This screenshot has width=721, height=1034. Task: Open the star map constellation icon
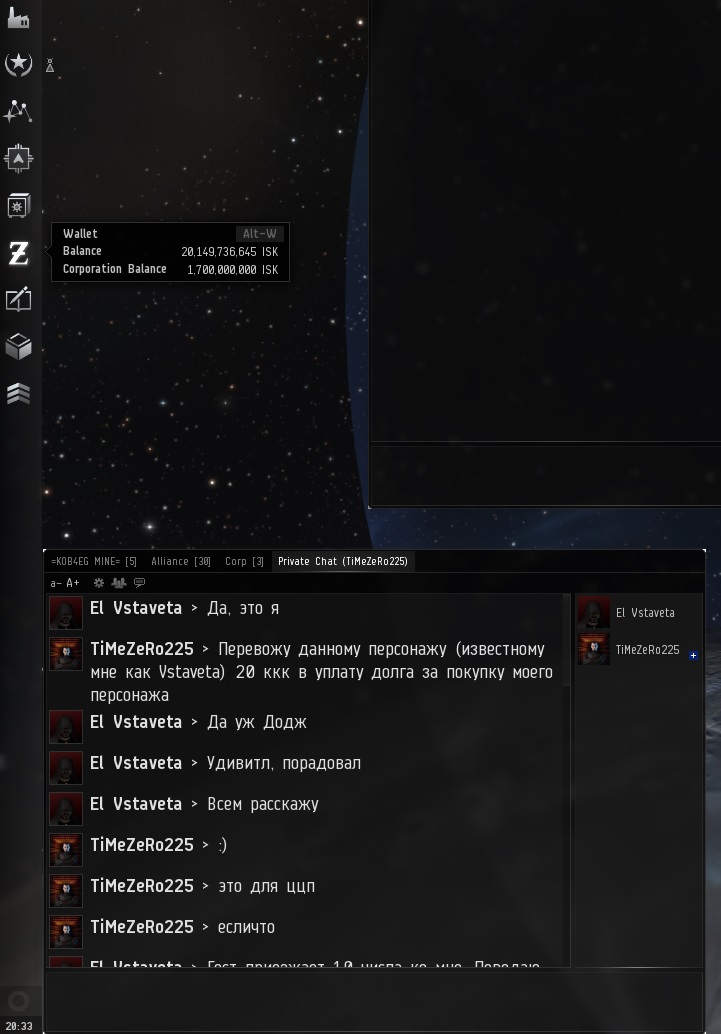[18, 111]
